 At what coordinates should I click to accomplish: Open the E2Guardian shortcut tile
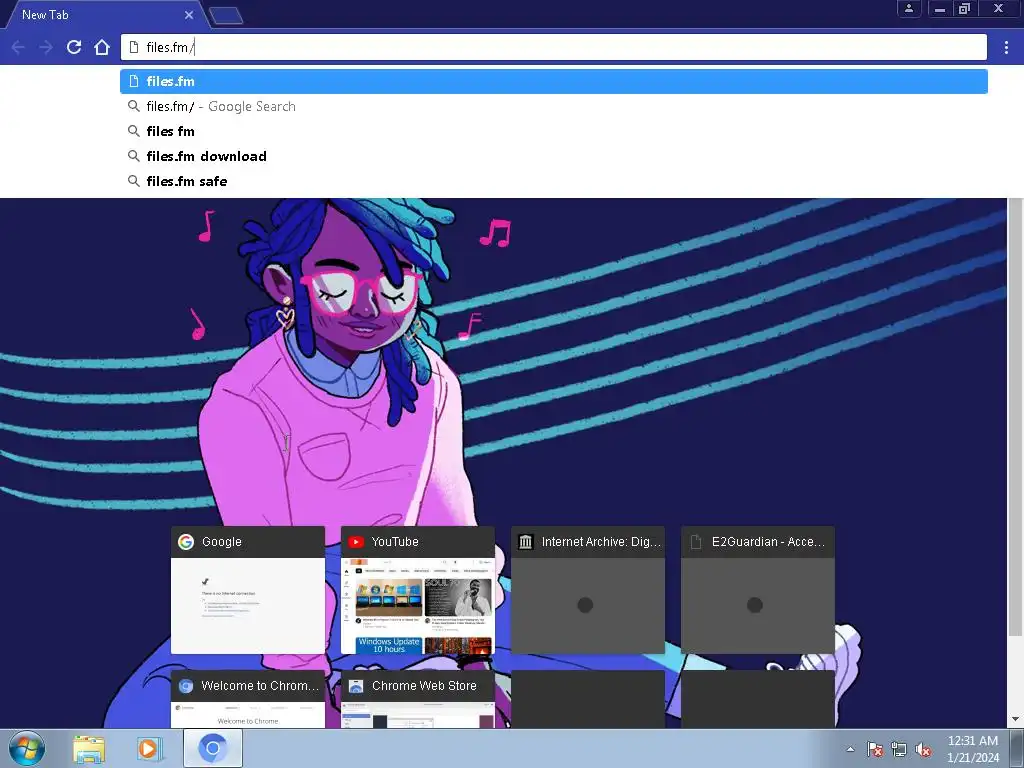(x=758, y=590)
